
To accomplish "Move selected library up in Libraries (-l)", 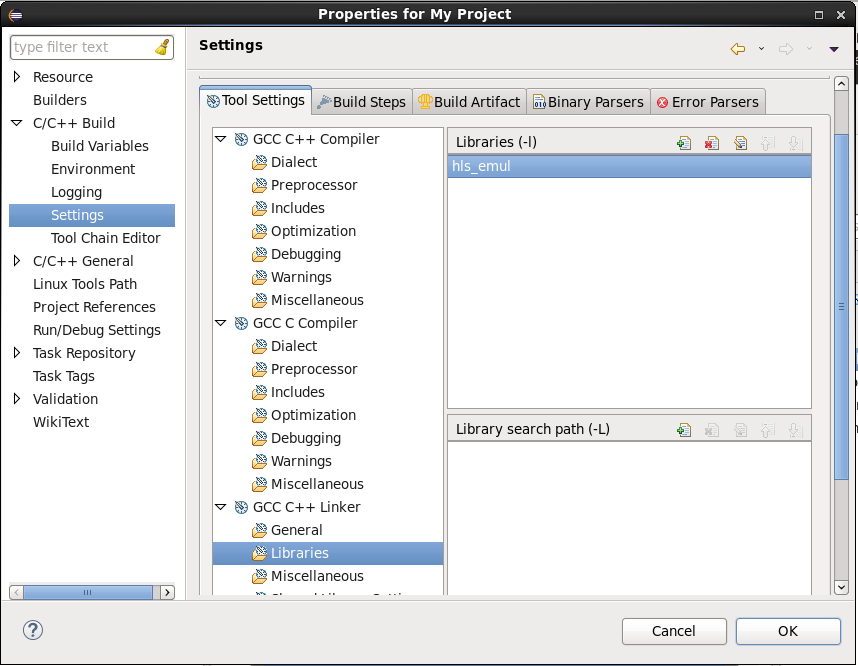I will pyautogui.click(x=768, y=143).
